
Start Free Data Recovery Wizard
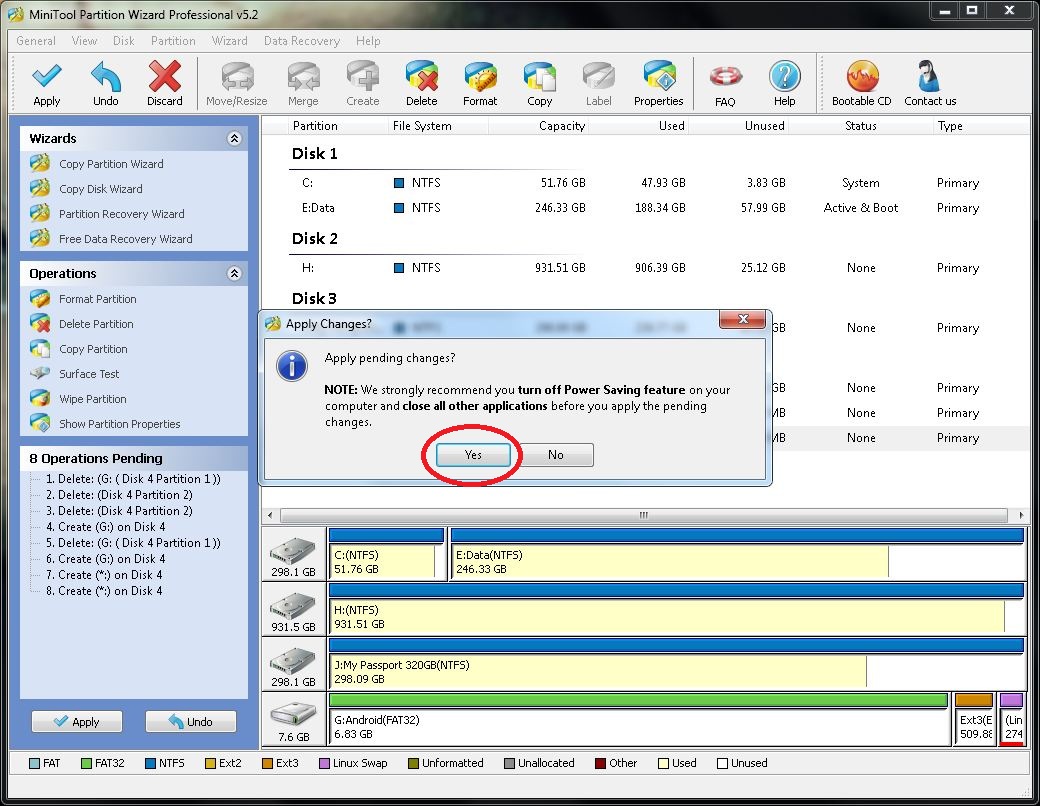coord(125,239)
